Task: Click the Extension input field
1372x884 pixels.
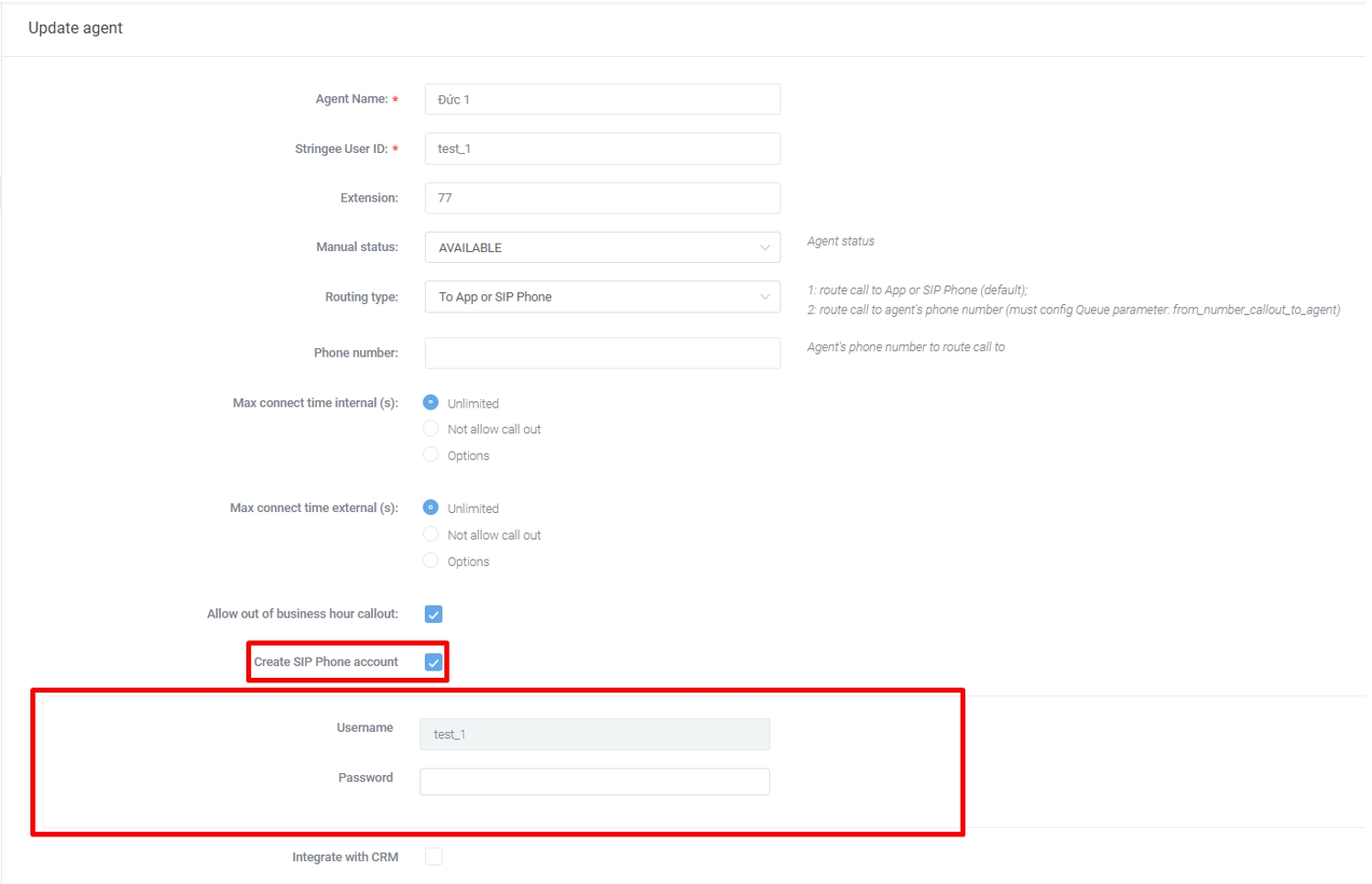Action: click(602, 198)
